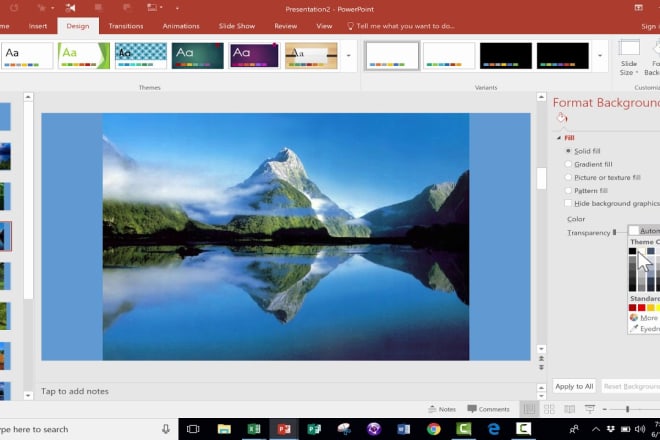
Task: Pick the orange standard color swatch
Action: [651, 308]
